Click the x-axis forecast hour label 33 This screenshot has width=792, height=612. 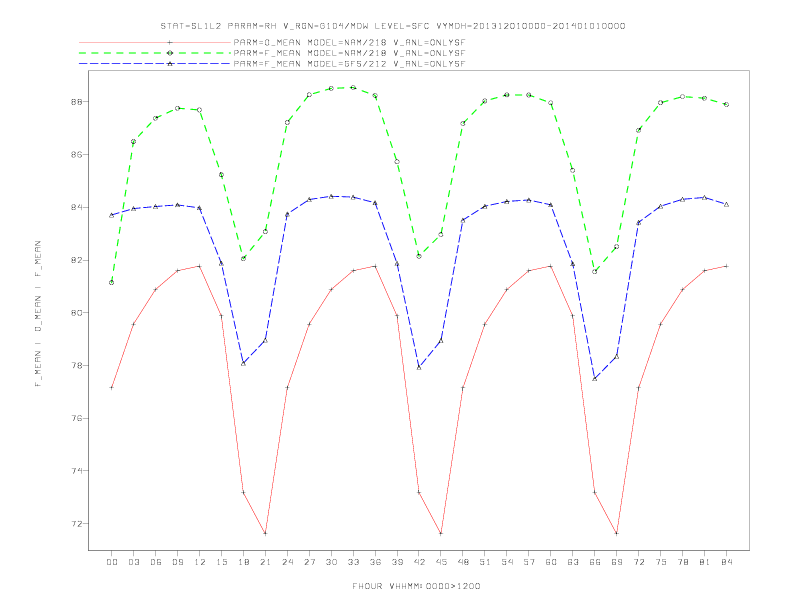tap(353, 562)
